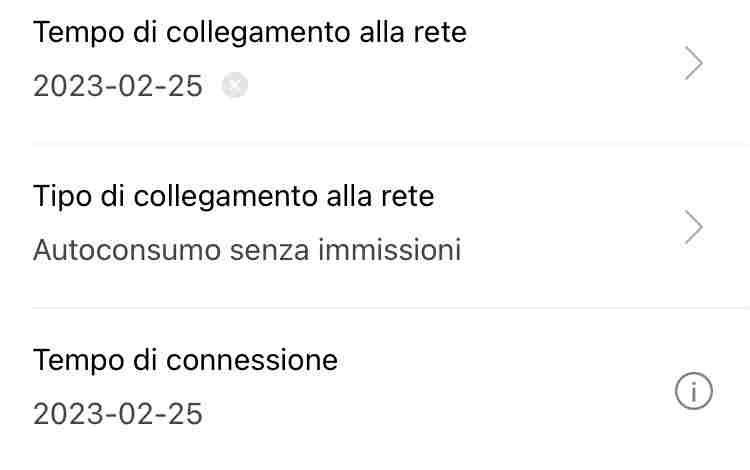Expand Tipo di collegamento alla rete chevron
The image size is (750, 470).
pyautogui.click(x=694, y=228)
